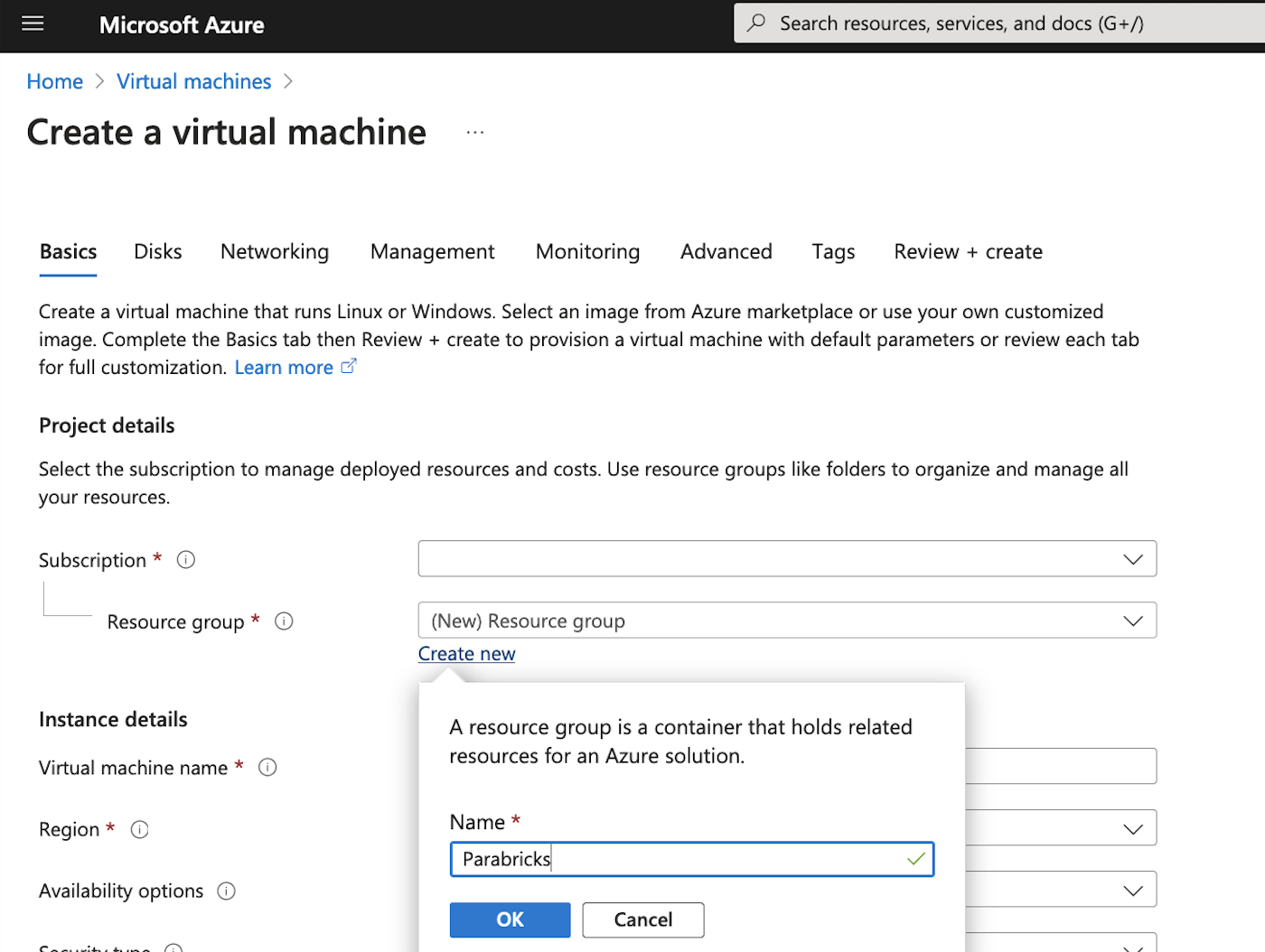Confirm resource group with OK button
The height and width of the screenshot is (952, 1265).
point(510,919)
